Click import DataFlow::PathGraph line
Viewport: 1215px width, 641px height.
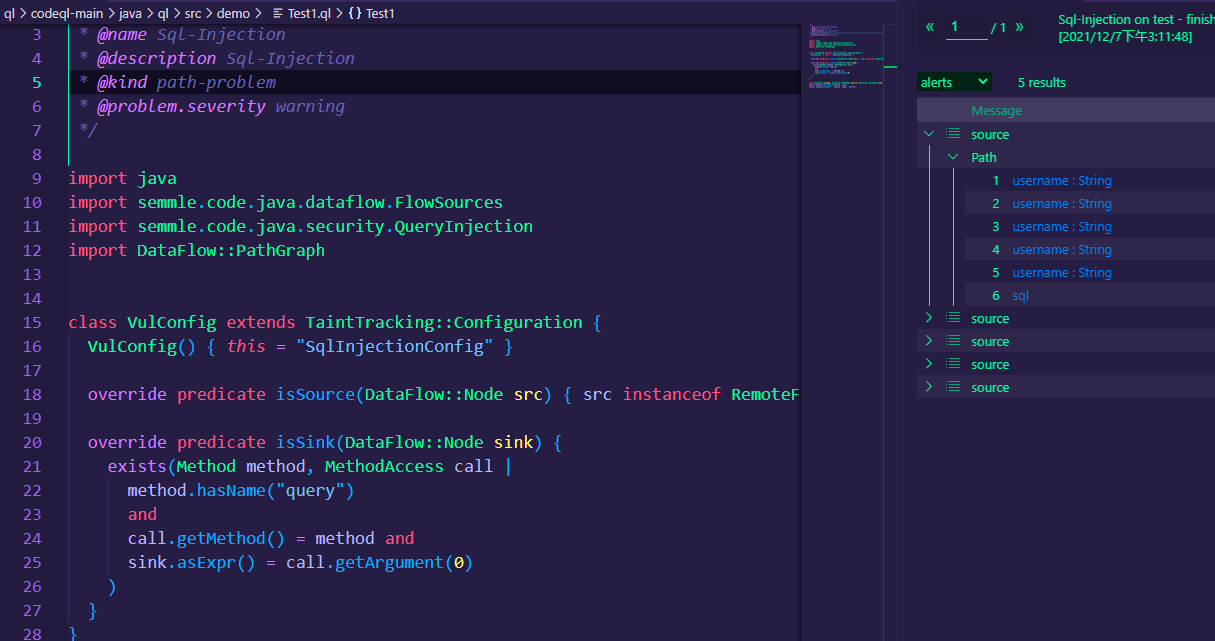pyautogui.click(x=196, y=250)
